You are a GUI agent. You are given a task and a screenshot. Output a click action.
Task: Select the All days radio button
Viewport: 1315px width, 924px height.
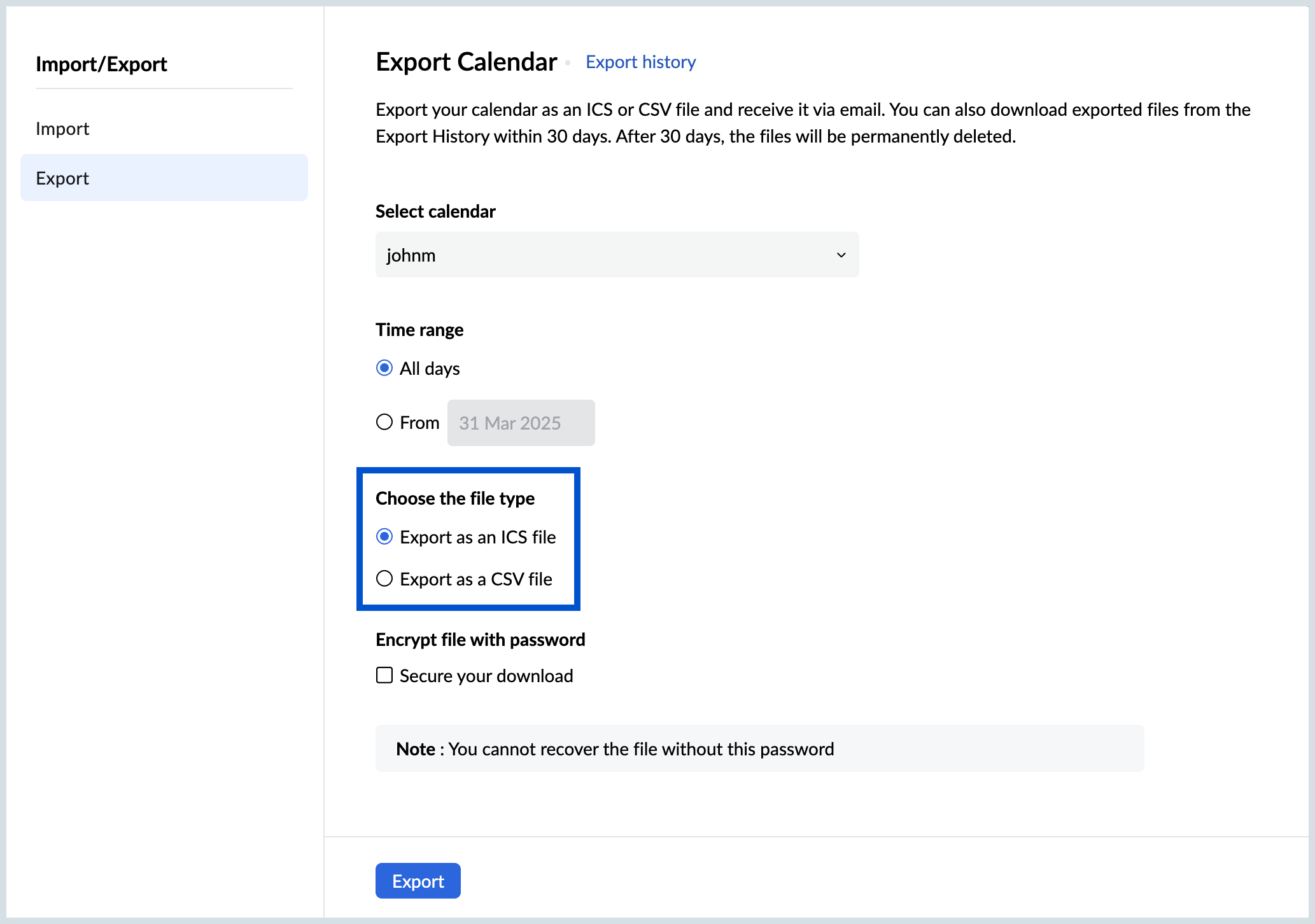(x=384, y=368)
